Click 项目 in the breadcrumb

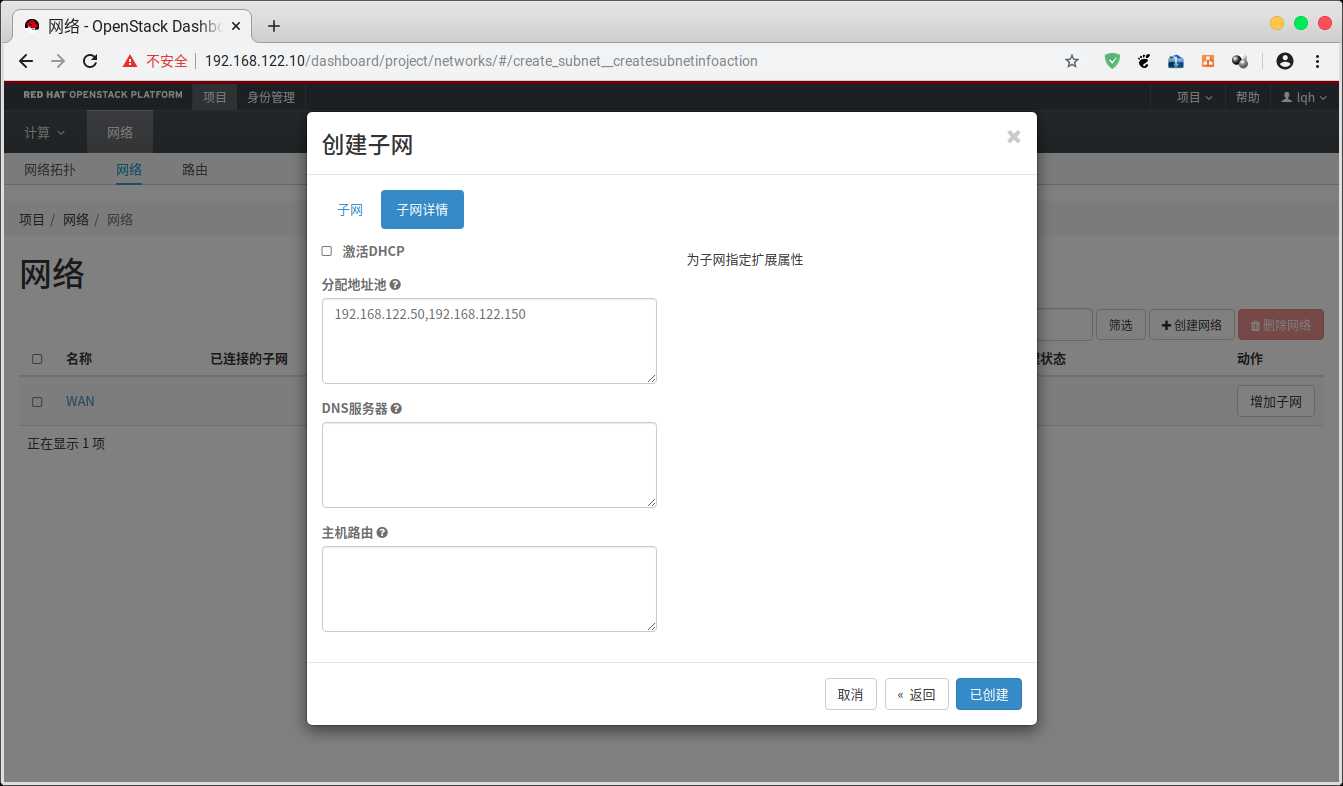tap(32, 219)
